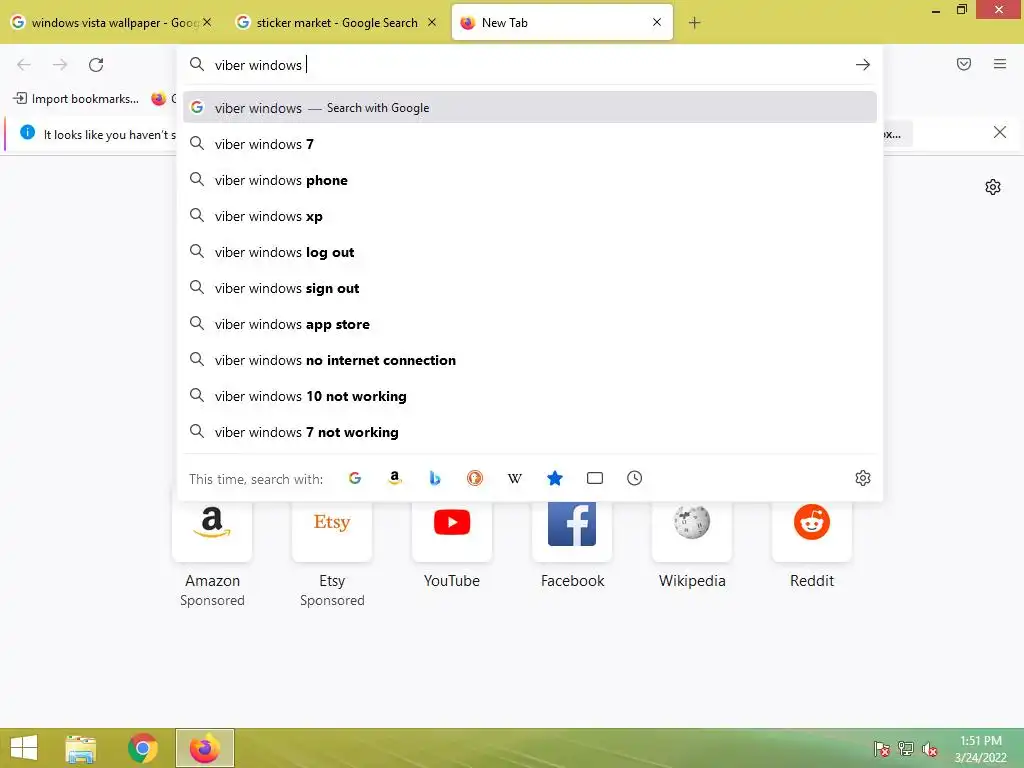The image size is (1024, 768).
Task: Open new tab with plus button
Action: (694, 23)
